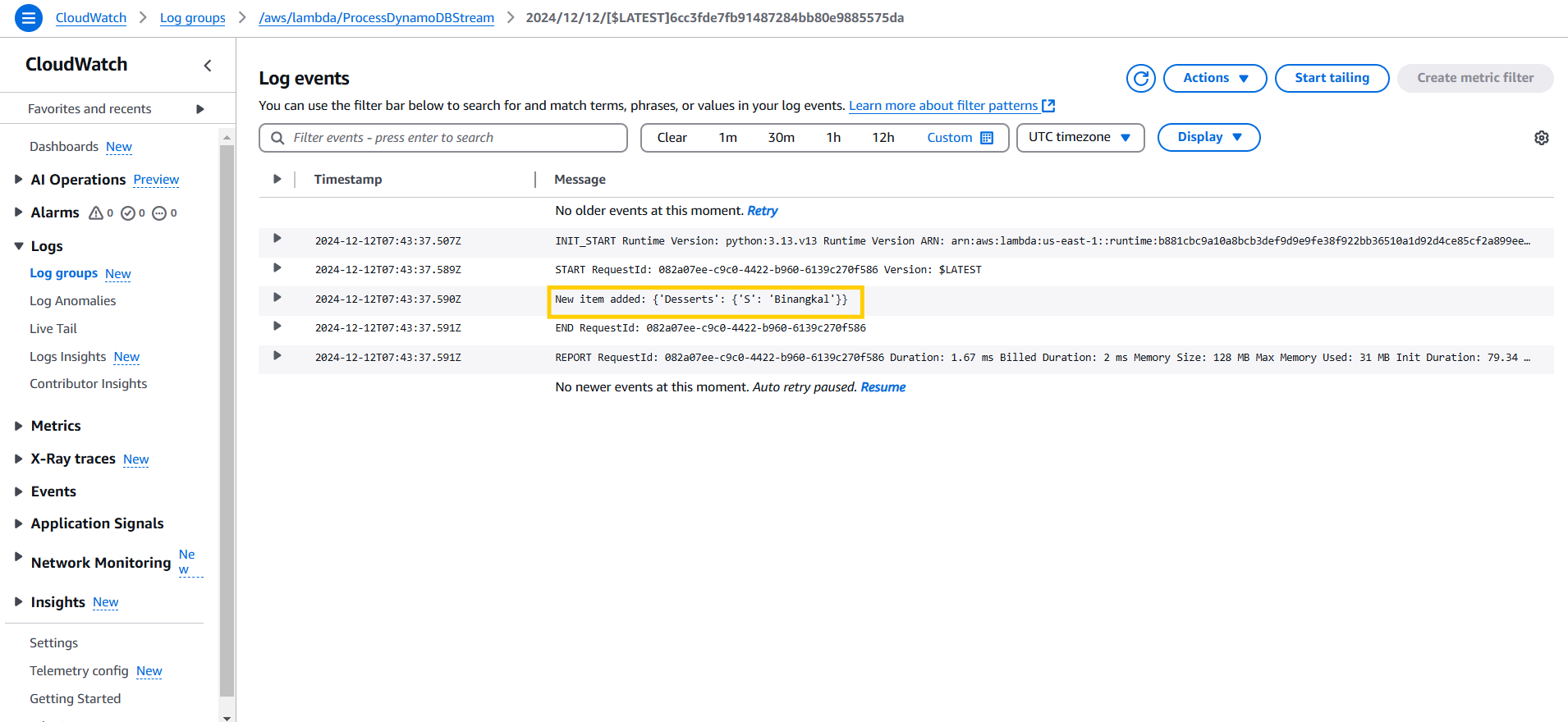The width and height of the screenshot is (1568, 722).
Task: Open Logs Insights in the sidebar
Action: pyautogui.click(x=68, y=357)
